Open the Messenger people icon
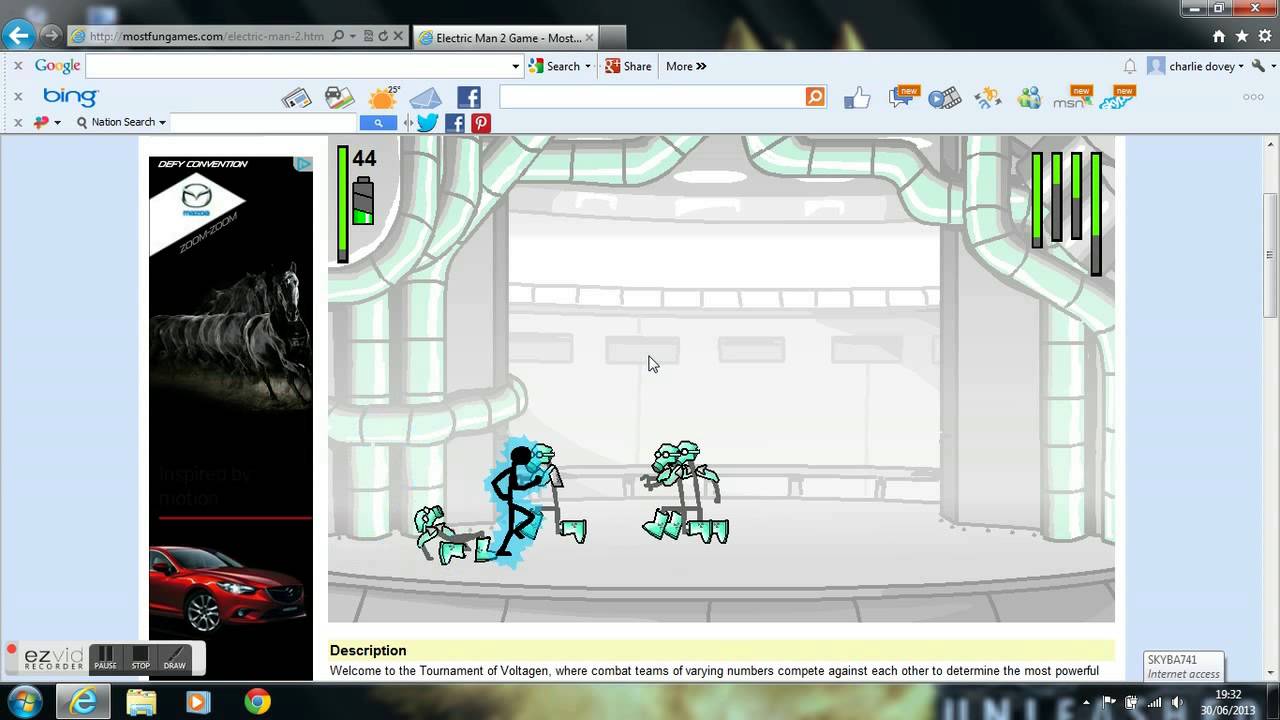Screen dimensions: 1280x720 click(x=1029, y=98)
